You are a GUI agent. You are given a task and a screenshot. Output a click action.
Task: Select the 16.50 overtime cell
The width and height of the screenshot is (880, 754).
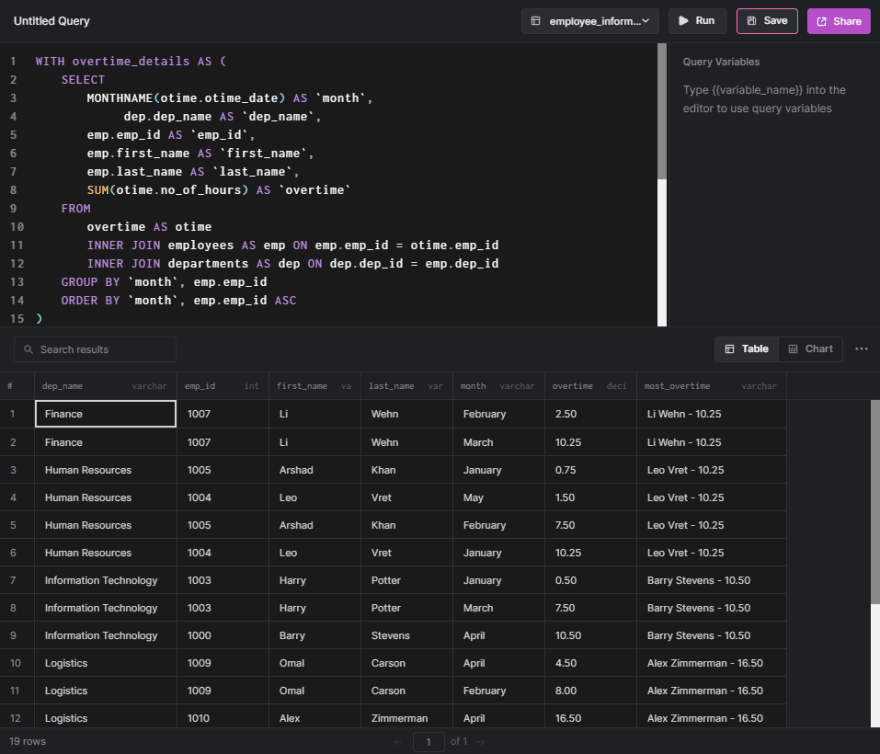click(591, 718)
